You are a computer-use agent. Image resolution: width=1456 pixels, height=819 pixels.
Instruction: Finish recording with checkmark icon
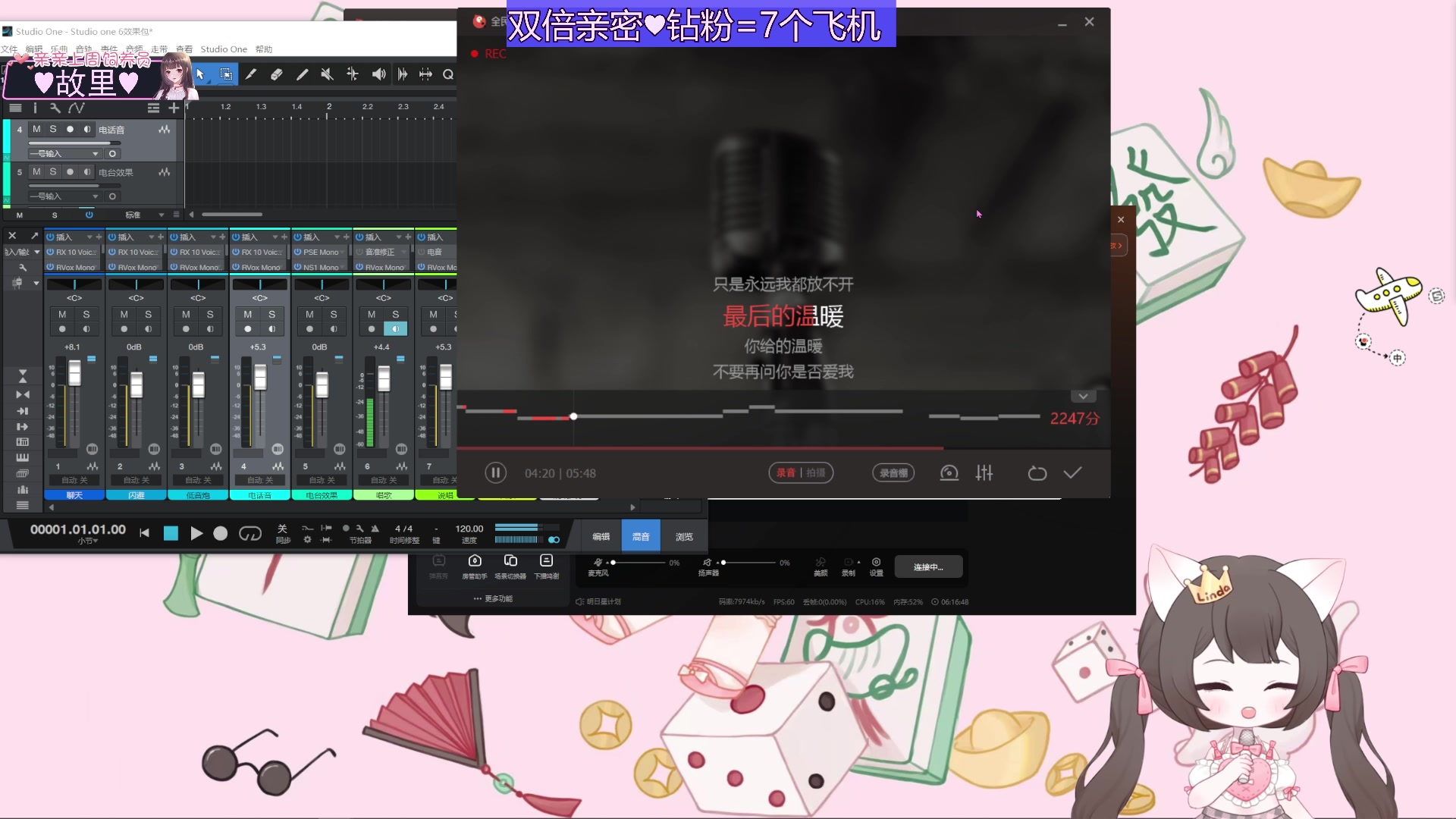click(1072, 473)
